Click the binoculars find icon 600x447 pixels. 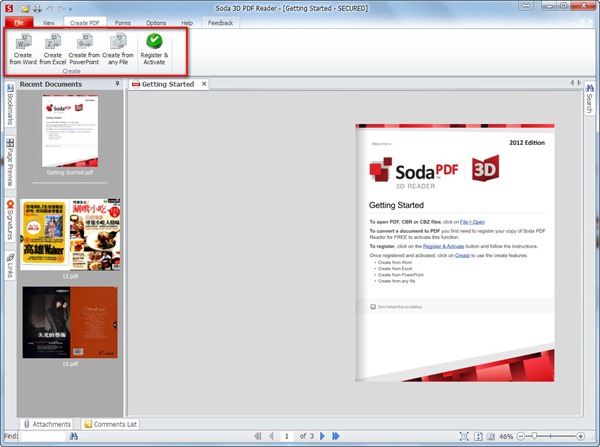[x=74, y=437]
